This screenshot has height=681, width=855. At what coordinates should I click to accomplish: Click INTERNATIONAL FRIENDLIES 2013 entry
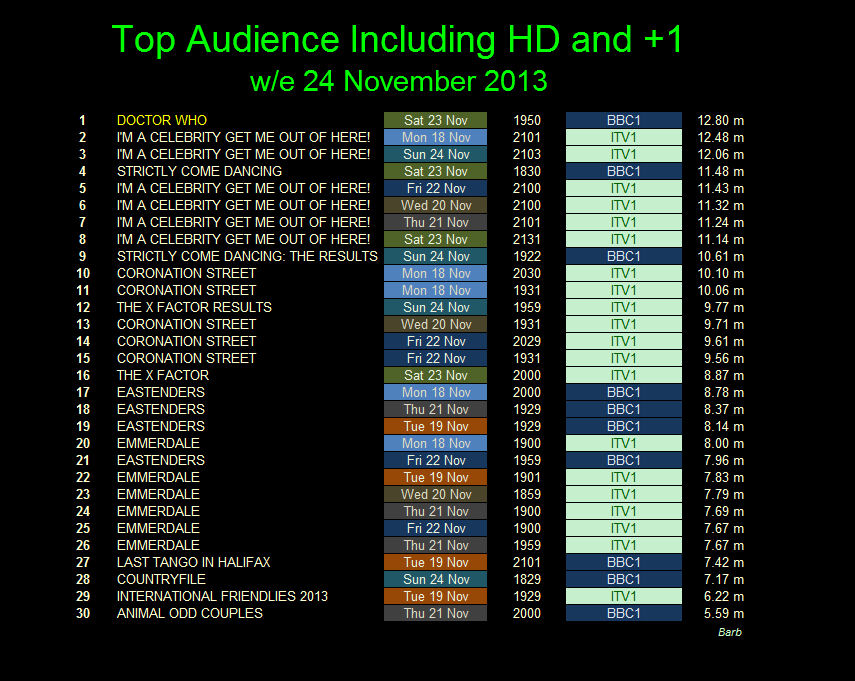(x=222, y=596)
